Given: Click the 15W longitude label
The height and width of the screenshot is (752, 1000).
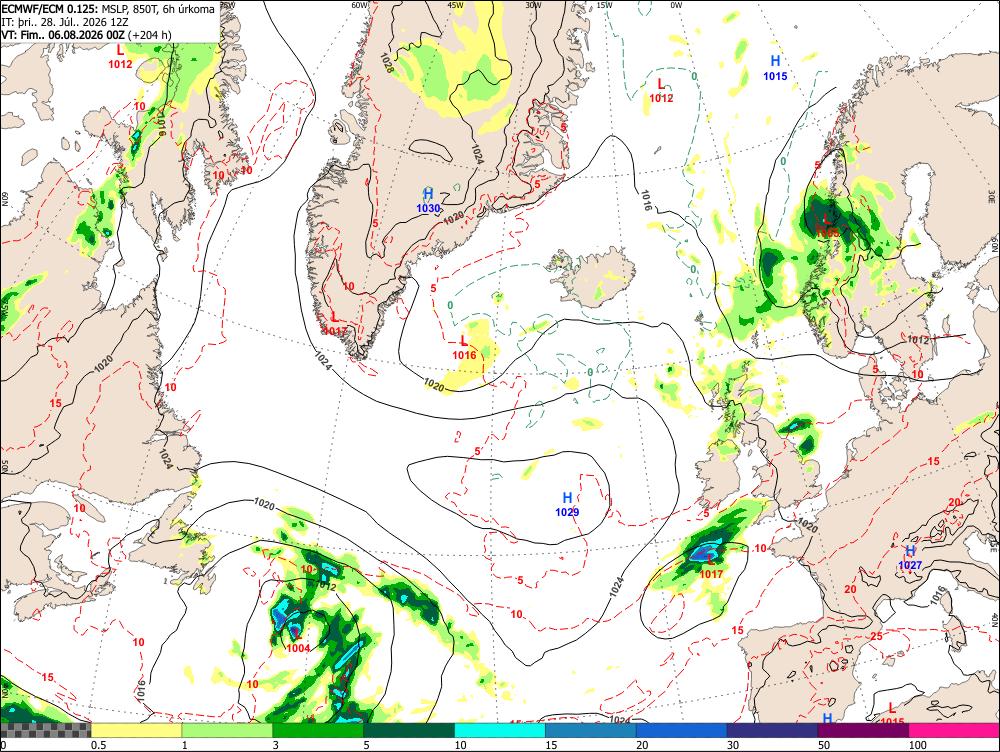Looking at the screenshot, I should point(605,5).
